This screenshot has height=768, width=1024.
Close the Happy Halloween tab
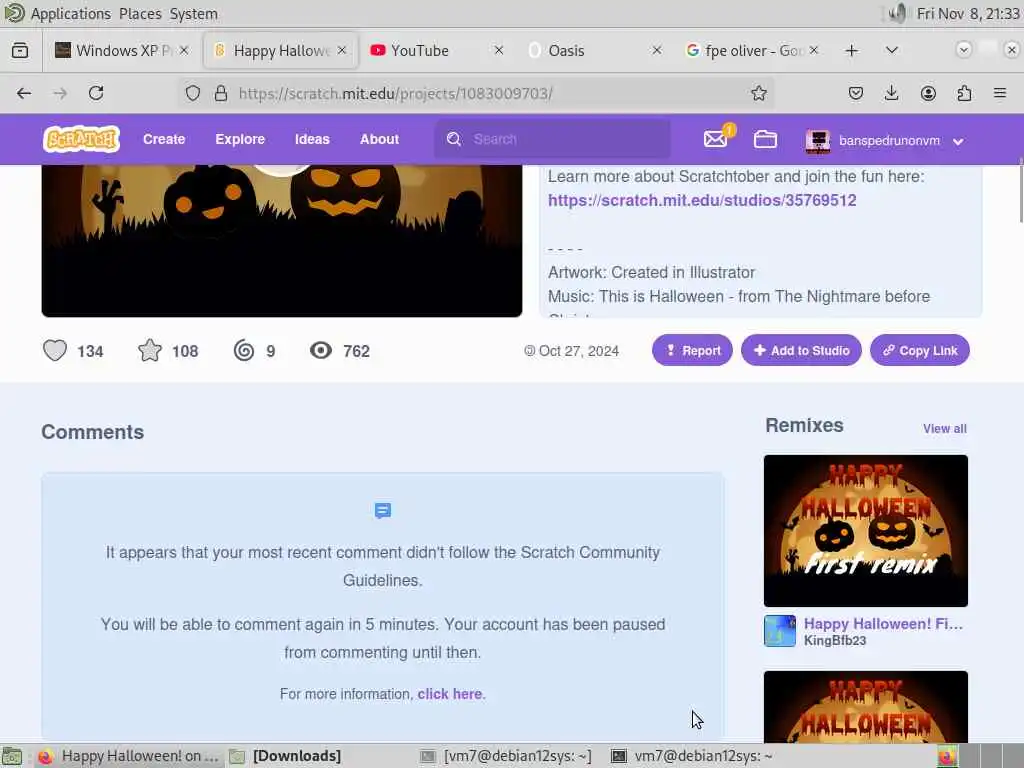[x=342, y=50]
